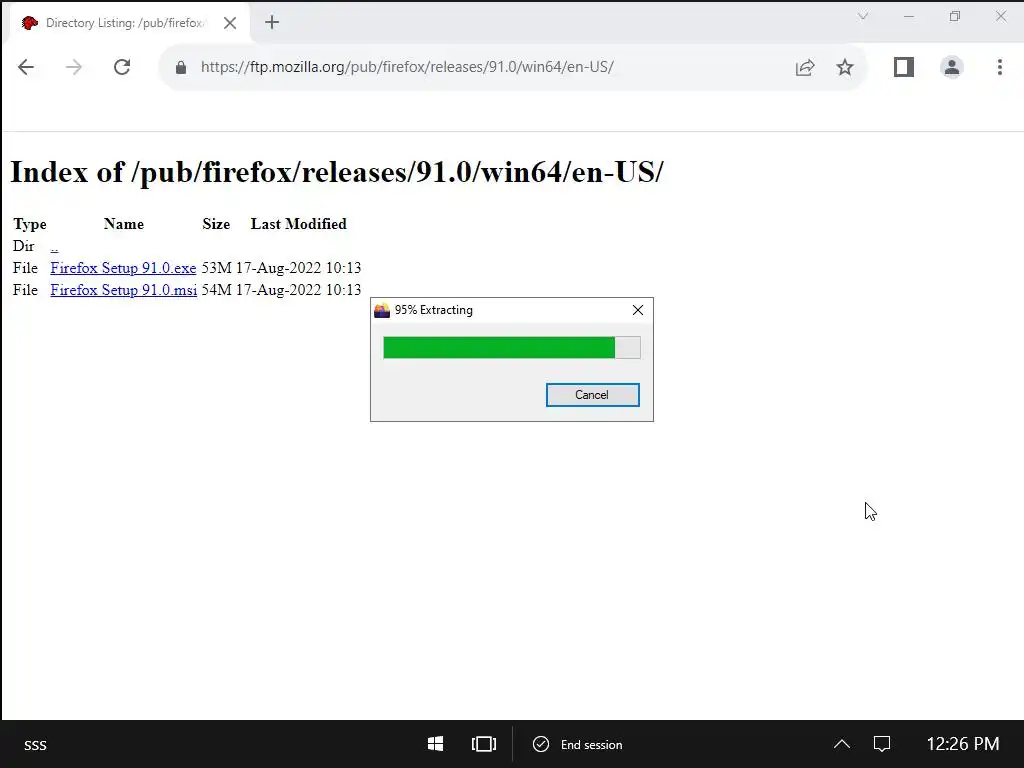The image size is (1024, 768).
Task: Download Firefox Setup 91.0.exe
Action: pos(123,268)
